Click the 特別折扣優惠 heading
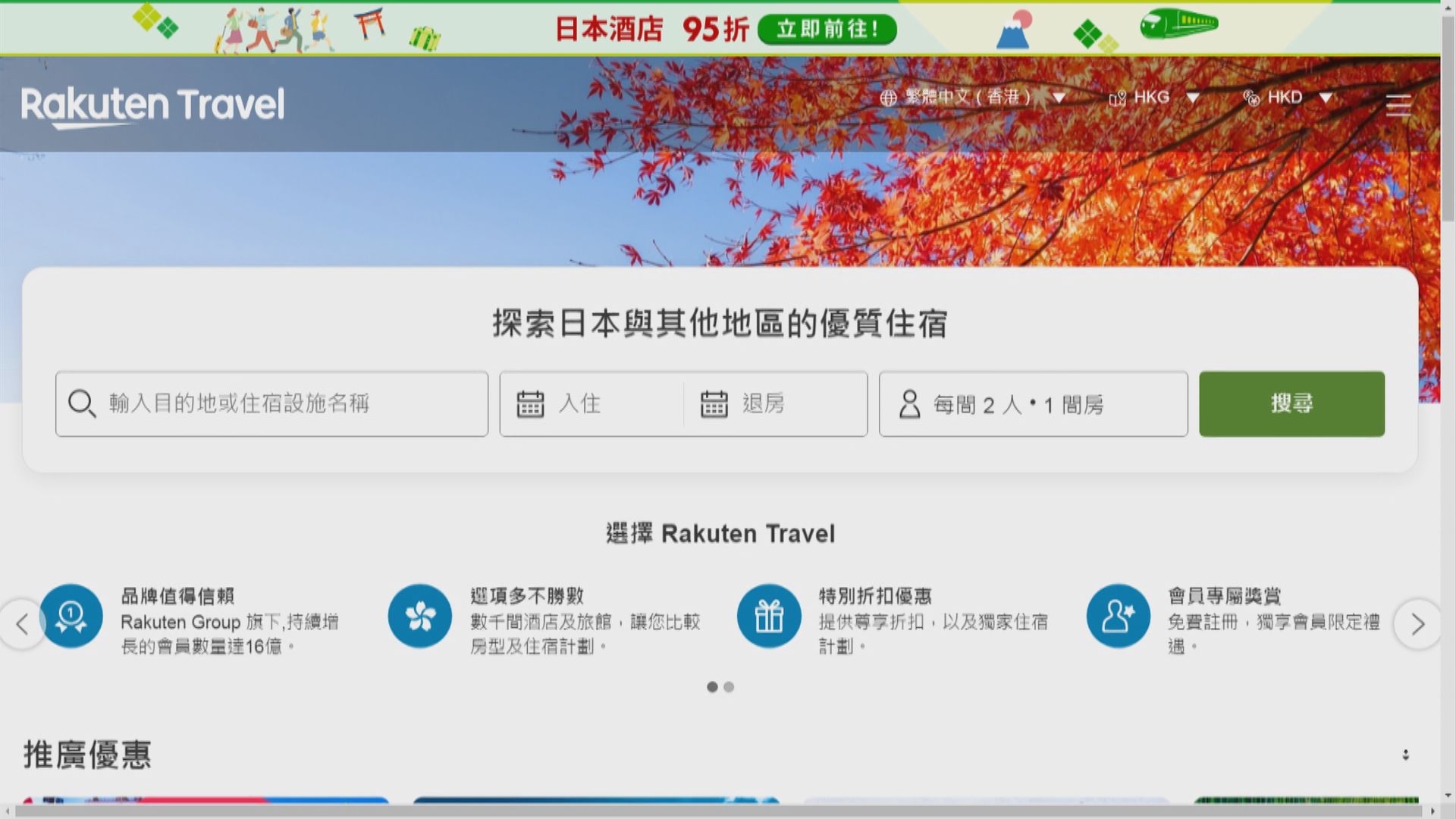 coord(876,596)
